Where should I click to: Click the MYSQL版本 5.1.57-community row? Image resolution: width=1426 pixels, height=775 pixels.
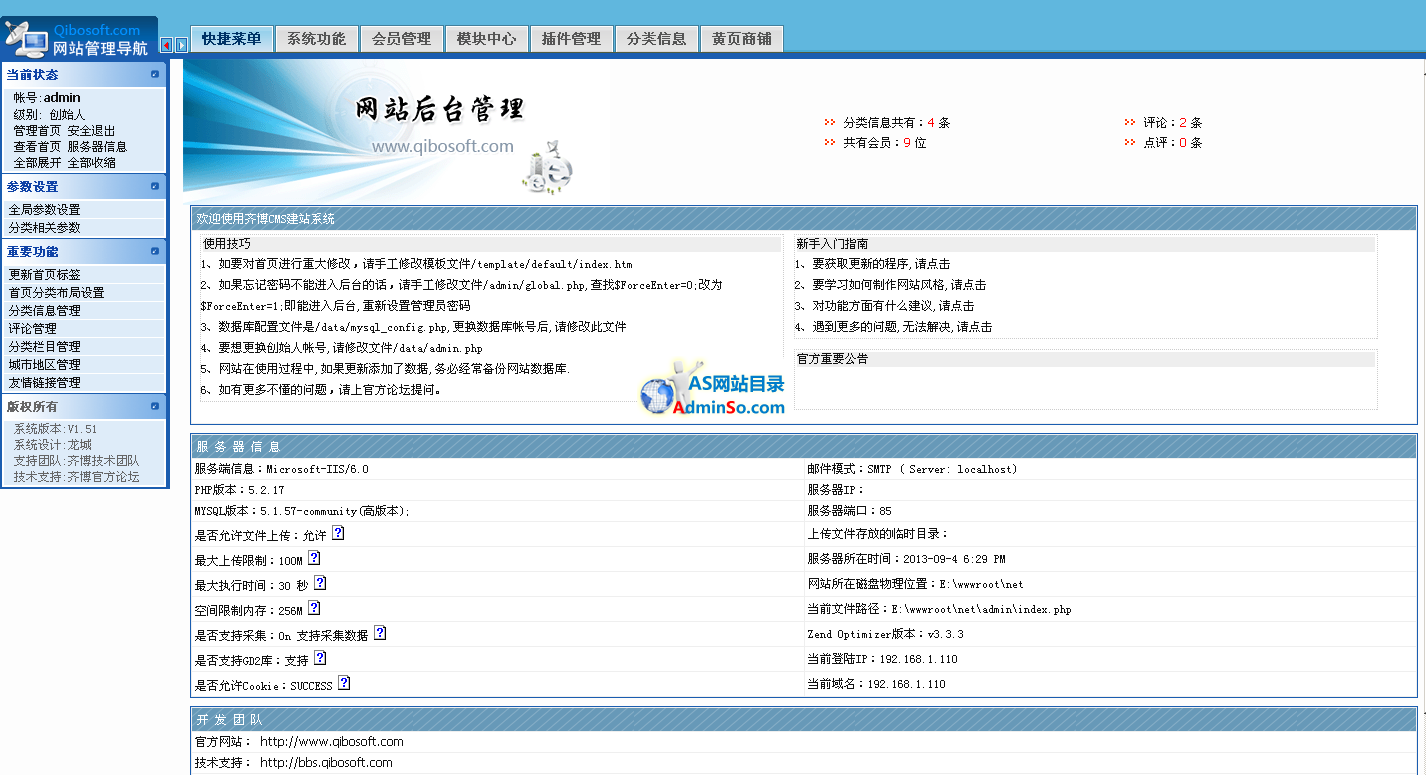[497, 511]
